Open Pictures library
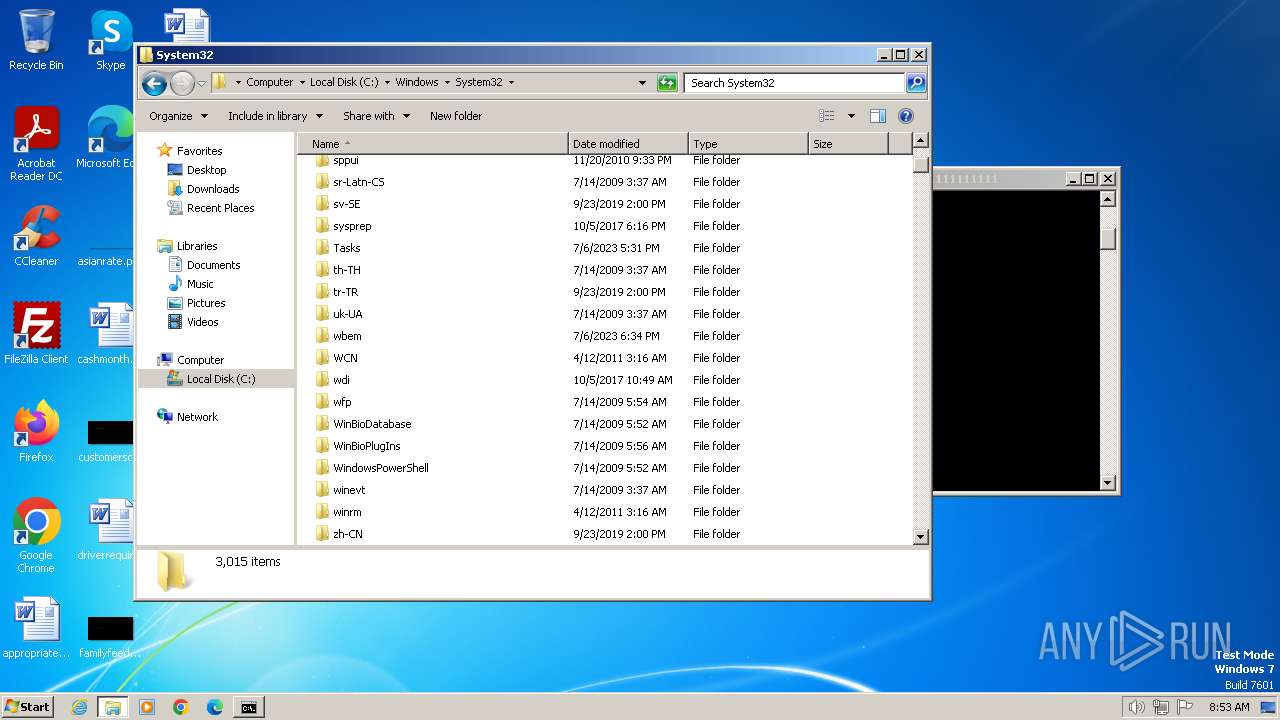Image resolution: width=1280 pixels, height=720 pixels. [206, 303]
